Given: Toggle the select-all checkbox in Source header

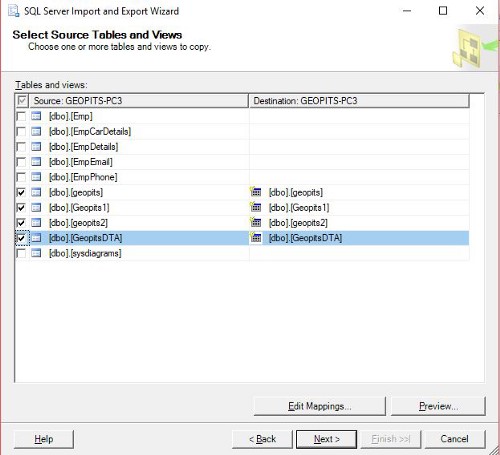Looking at the screenshot, I should pyautogui.click(x=22, y=101).
